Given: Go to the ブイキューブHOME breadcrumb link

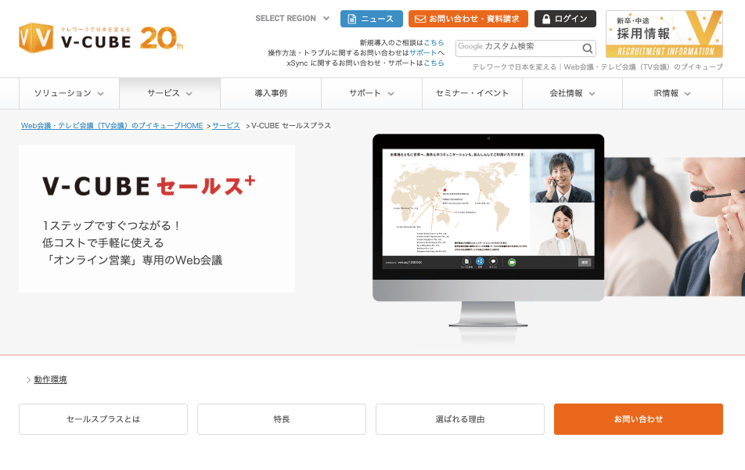Looking at the screenshot, I should [x=112, y=125].
